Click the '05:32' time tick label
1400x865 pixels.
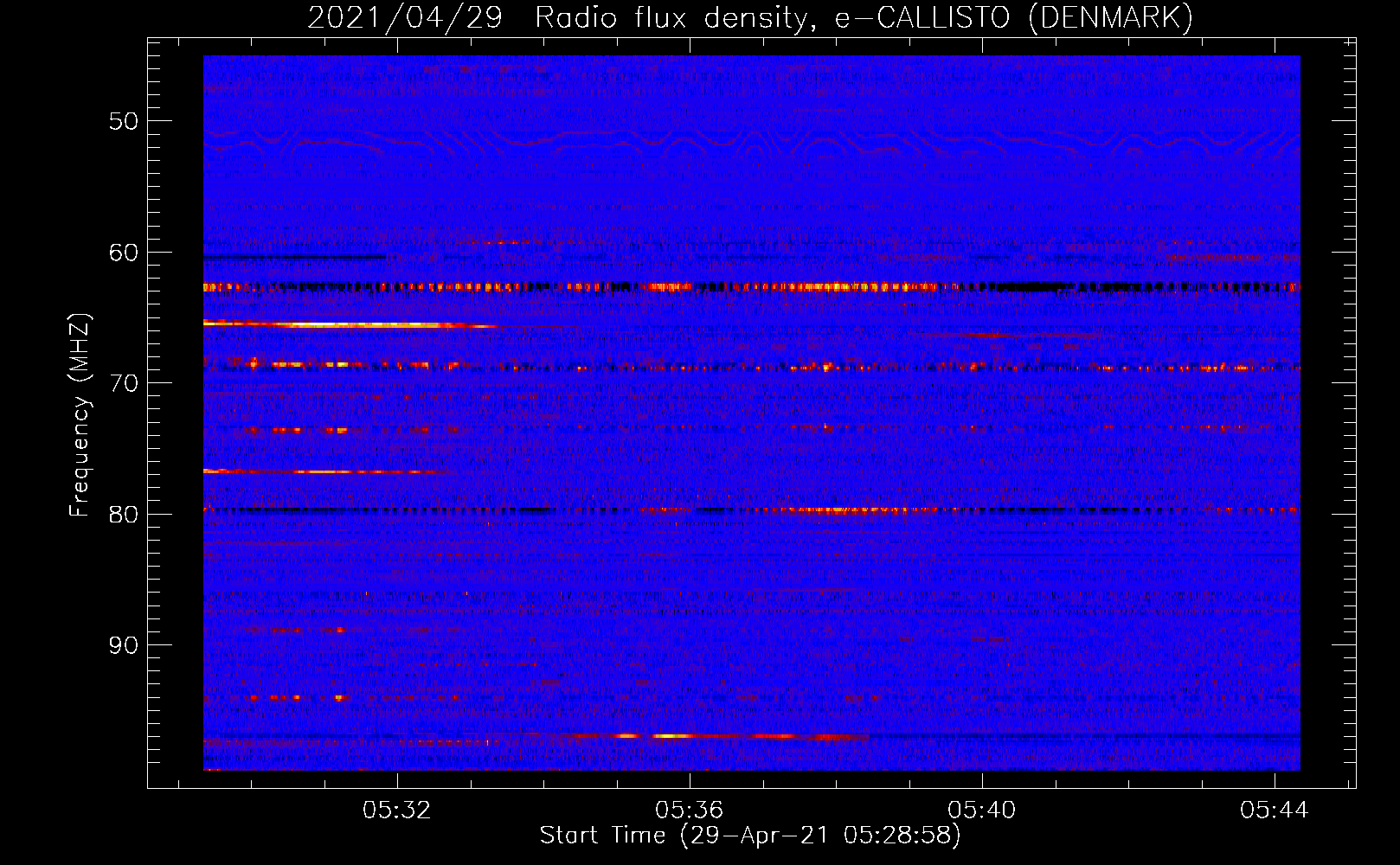pyautogui.click(x=396, y=811)
